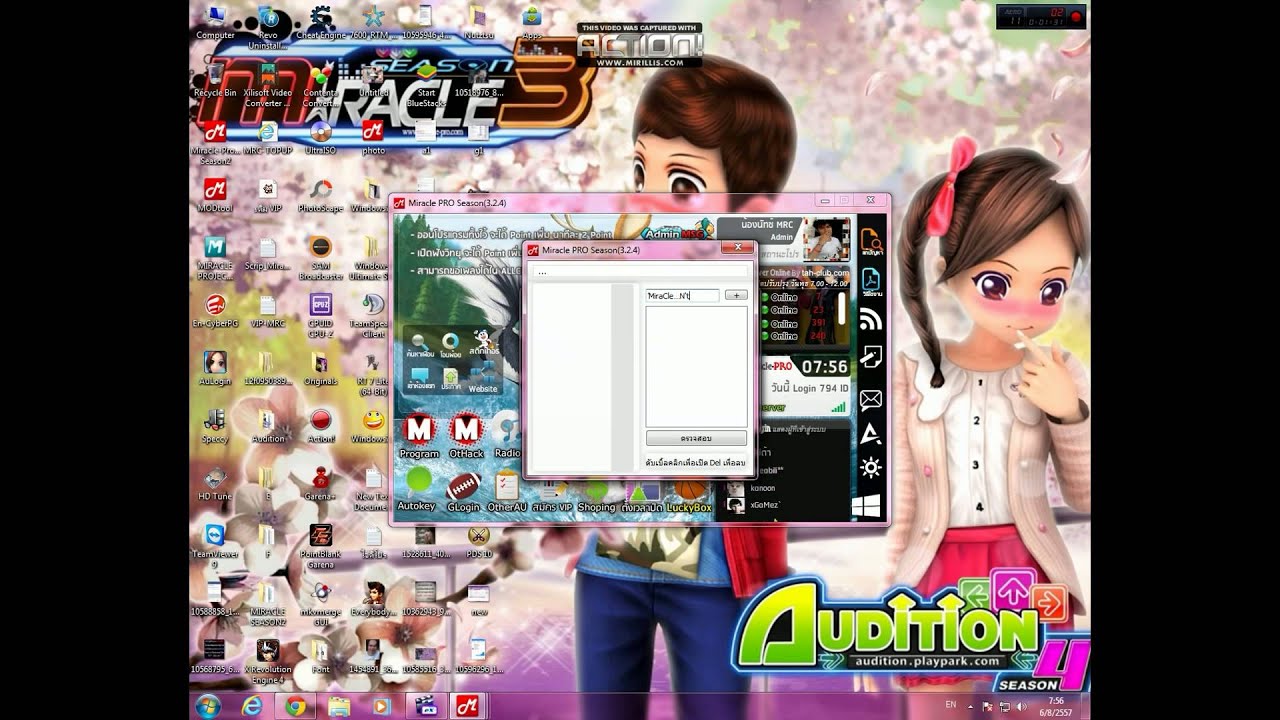Open AuLogin desktop shortcut

215,368
